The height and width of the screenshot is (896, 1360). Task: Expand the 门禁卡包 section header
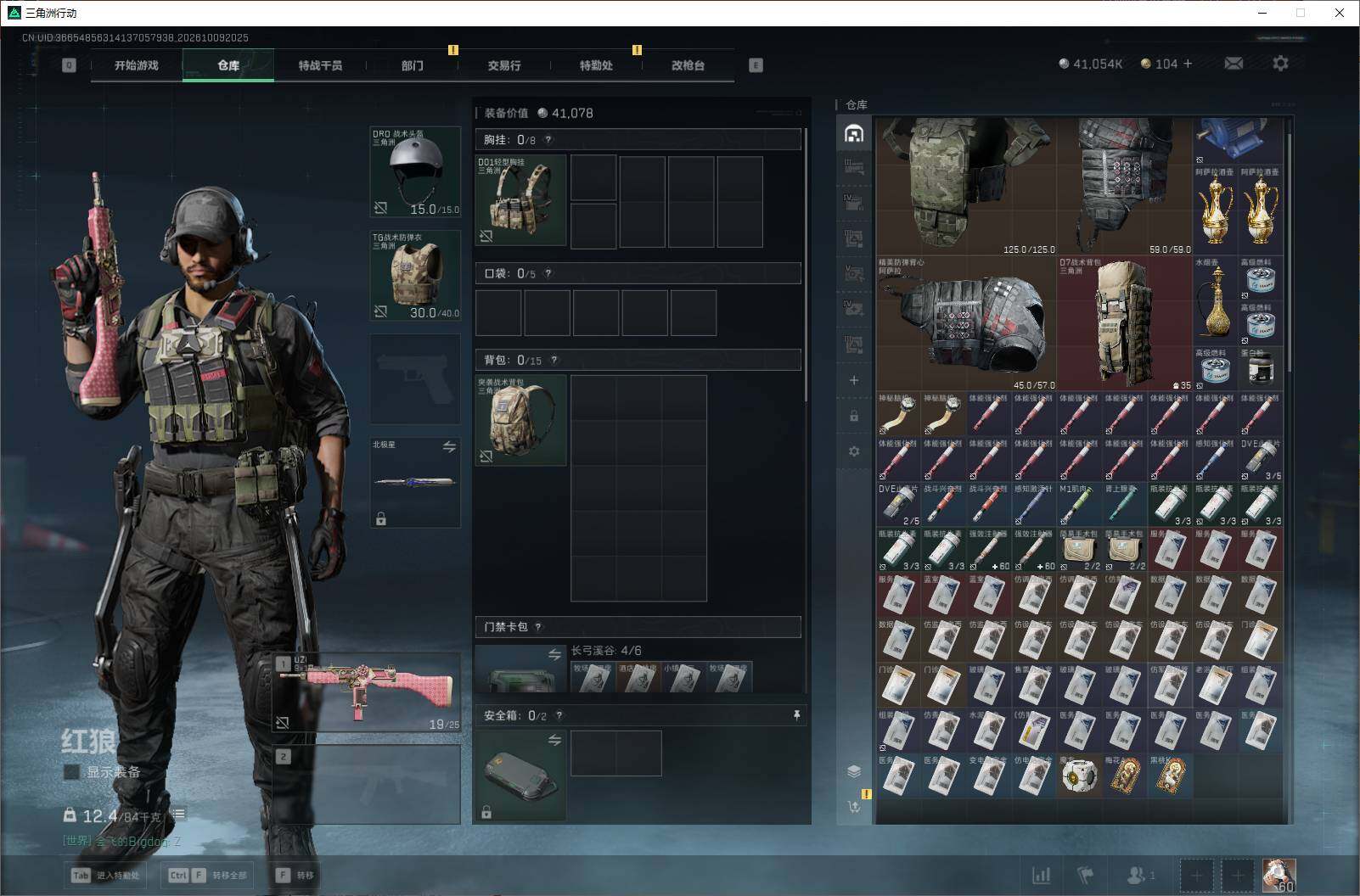pos(638,627)
